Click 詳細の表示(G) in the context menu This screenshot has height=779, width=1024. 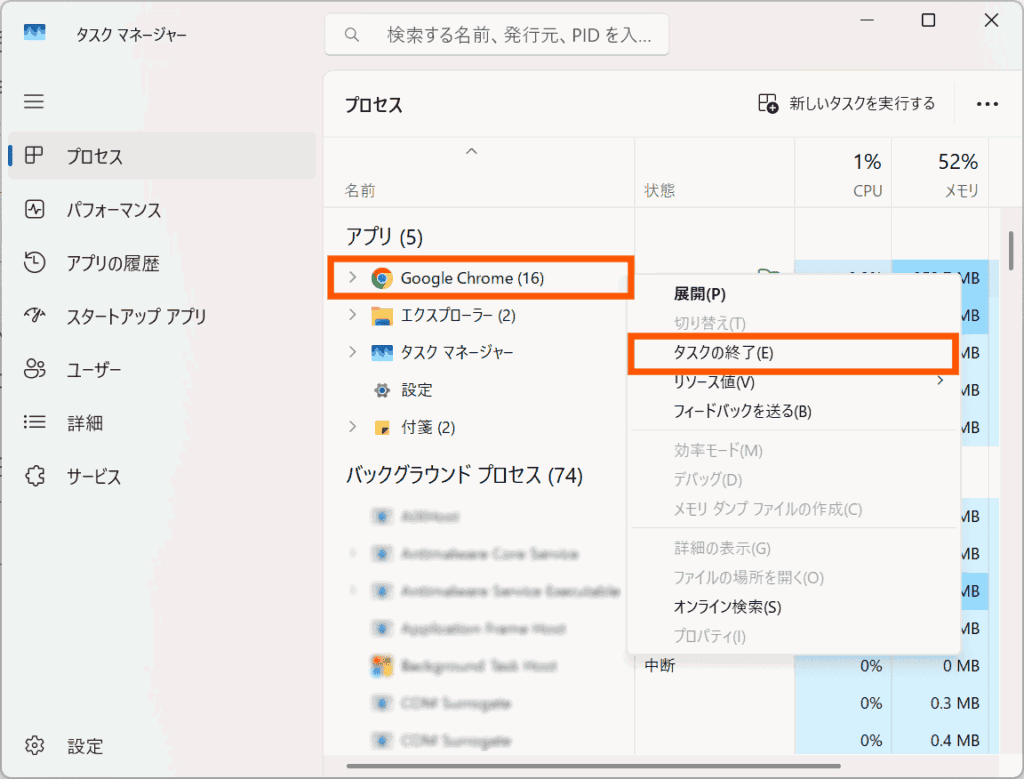722,548
